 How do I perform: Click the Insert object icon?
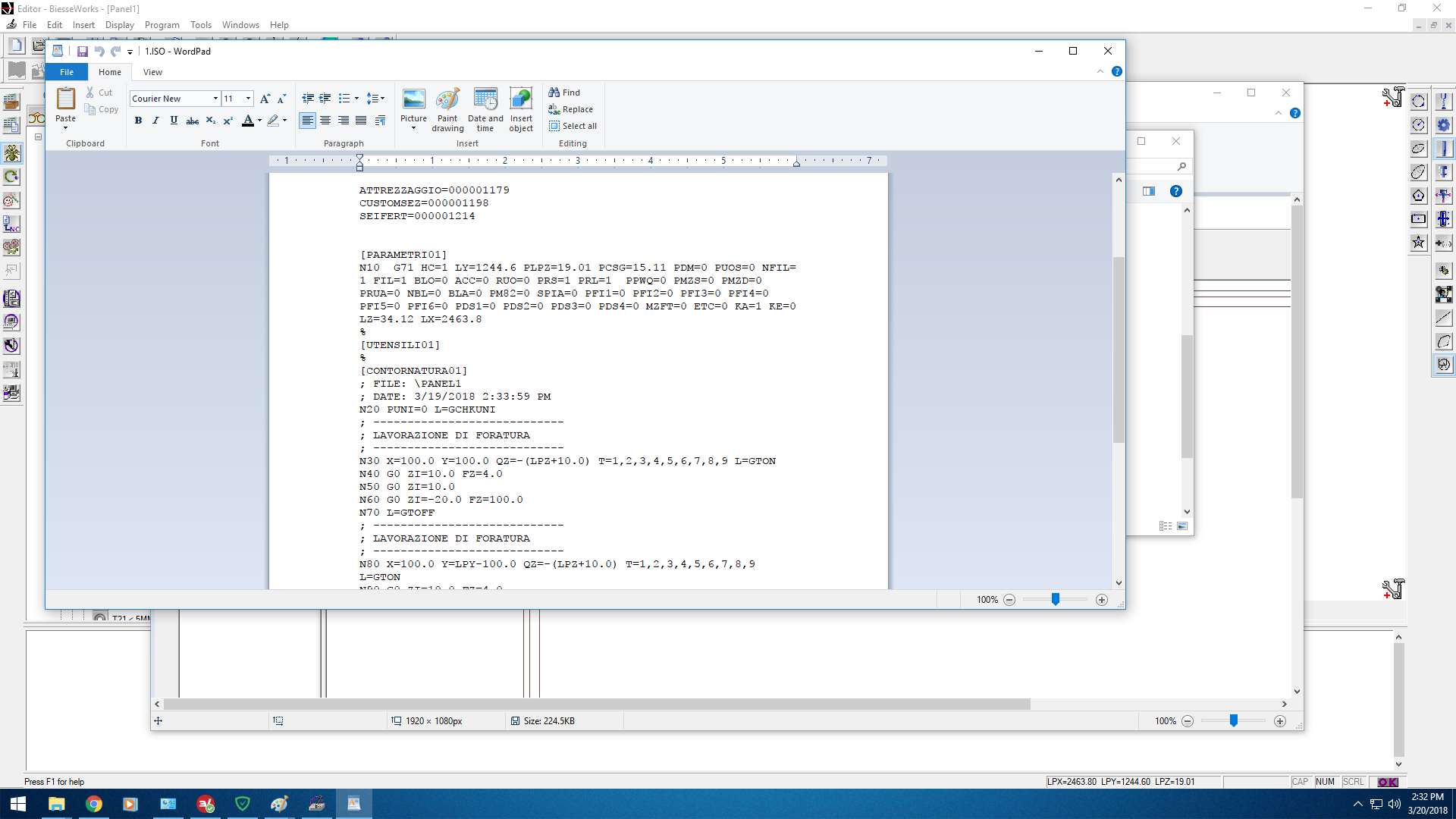coord(521,109)
